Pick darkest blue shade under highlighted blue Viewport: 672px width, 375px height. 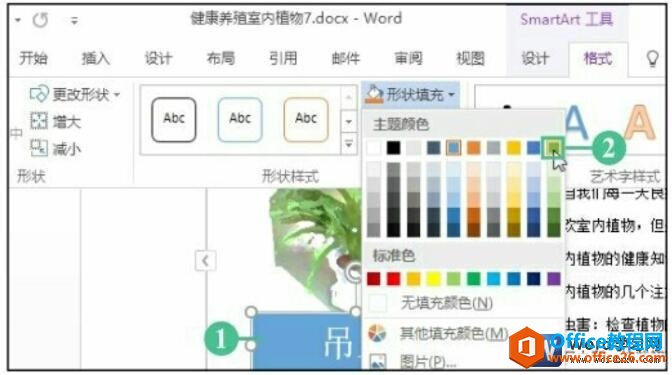453,229
